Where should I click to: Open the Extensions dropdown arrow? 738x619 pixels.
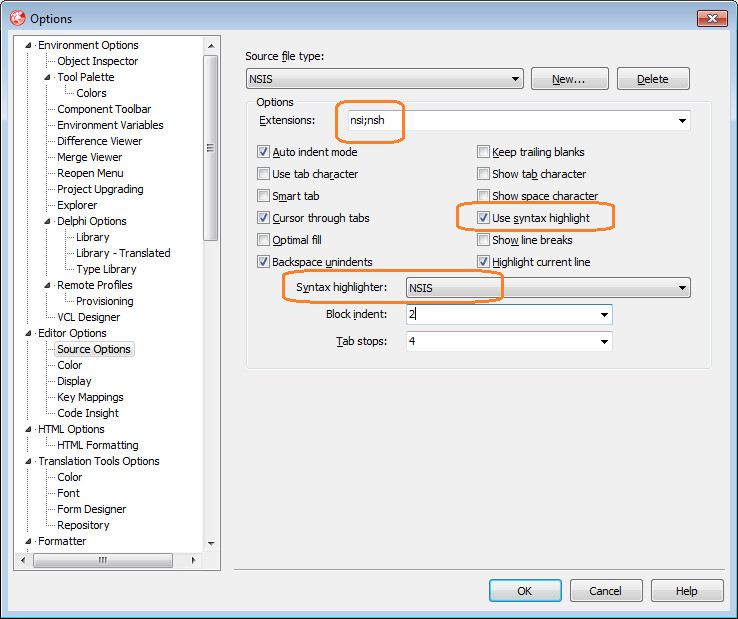point(682,121)
